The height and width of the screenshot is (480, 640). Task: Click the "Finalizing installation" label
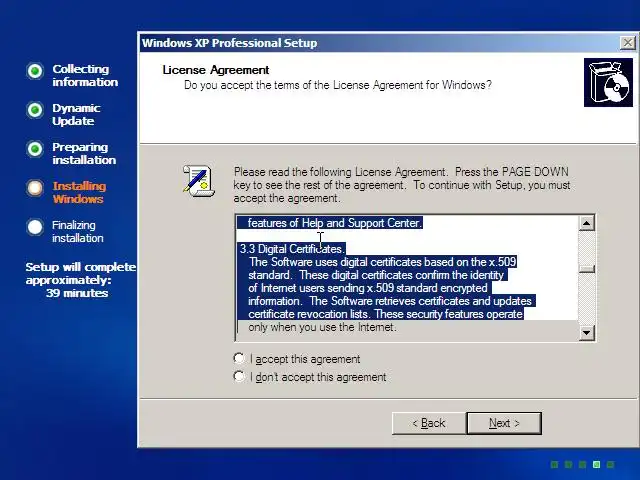point(78,231)
